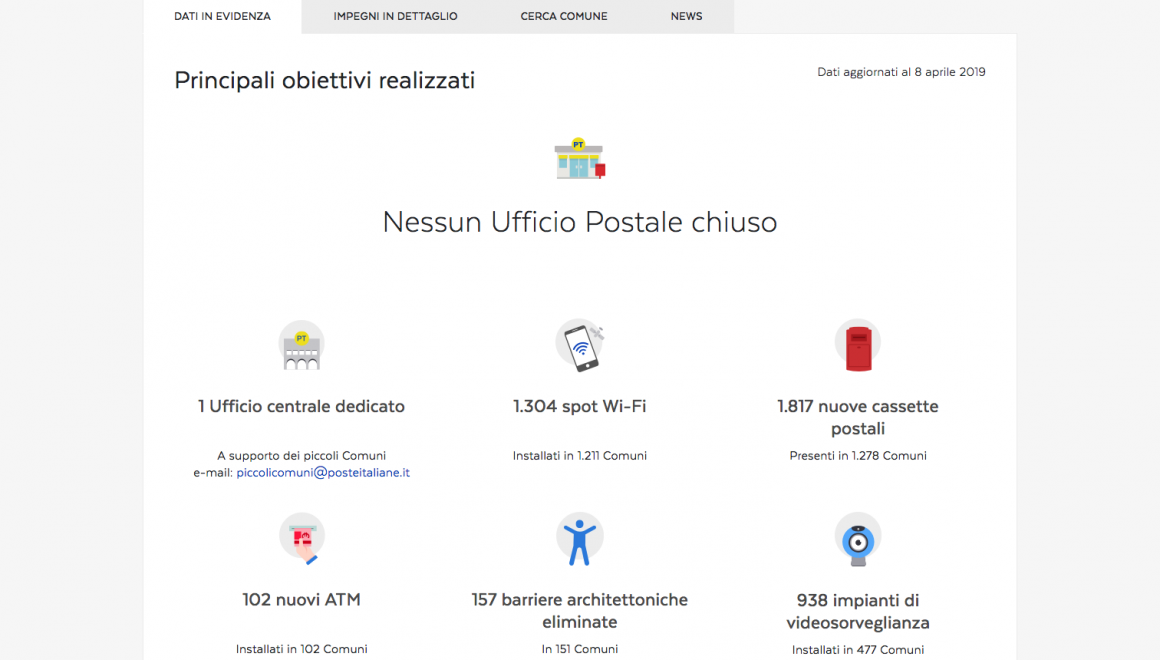The height and width of the screenshot is (660, 1160).
Task: Click the blue accessibility person icon
Action: pos(580,539)
